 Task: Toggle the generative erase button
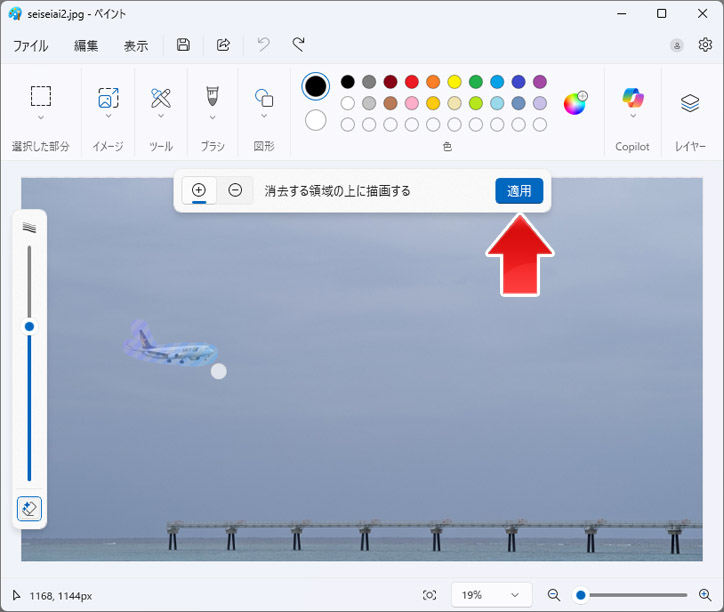29,509
